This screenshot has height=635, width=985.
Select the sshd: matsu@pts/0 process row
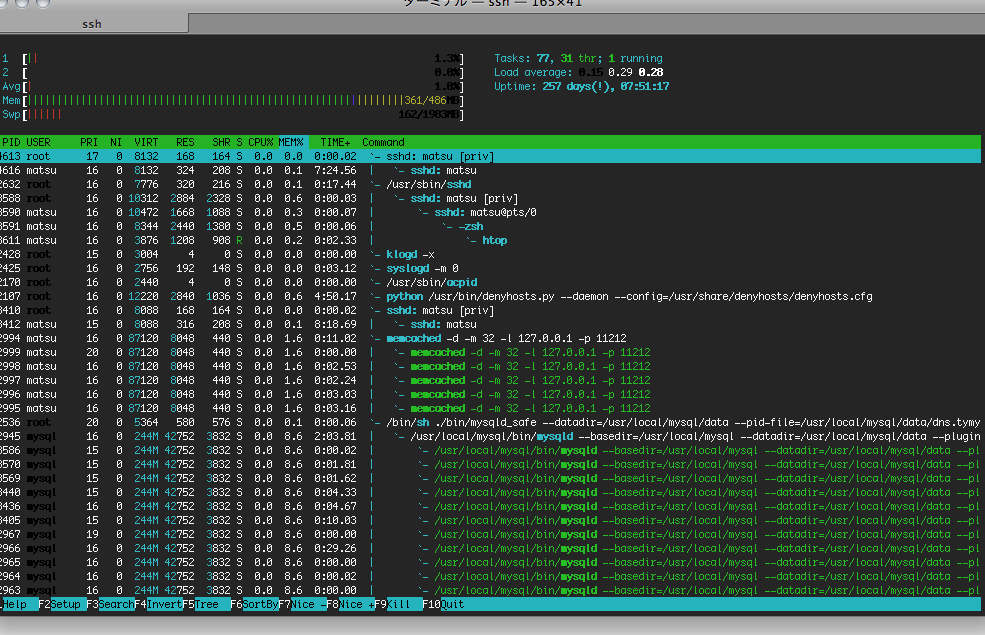tap(490, 212)
